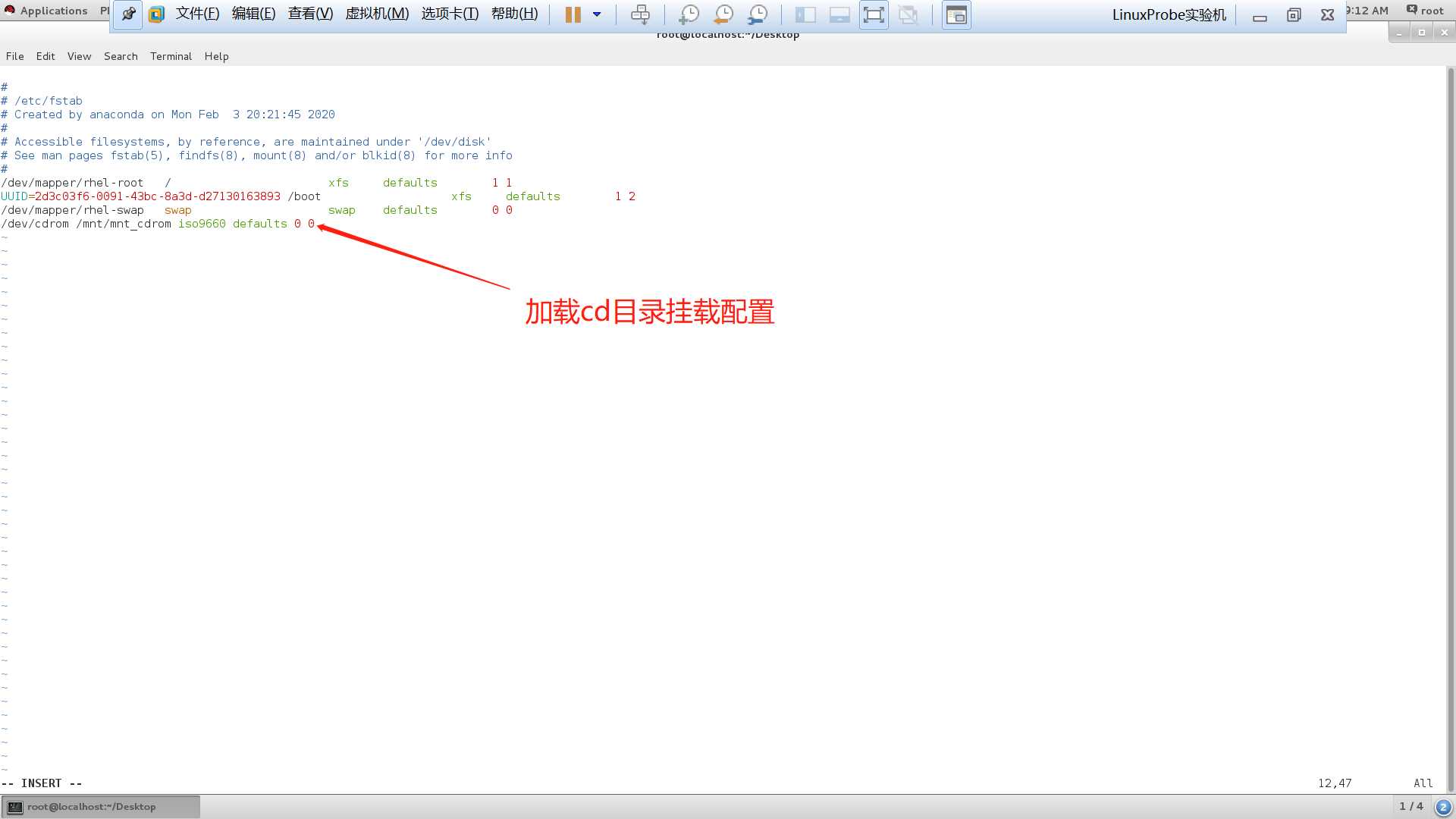
Task: Click the picture-in-picture view icon
Action: 955,14
